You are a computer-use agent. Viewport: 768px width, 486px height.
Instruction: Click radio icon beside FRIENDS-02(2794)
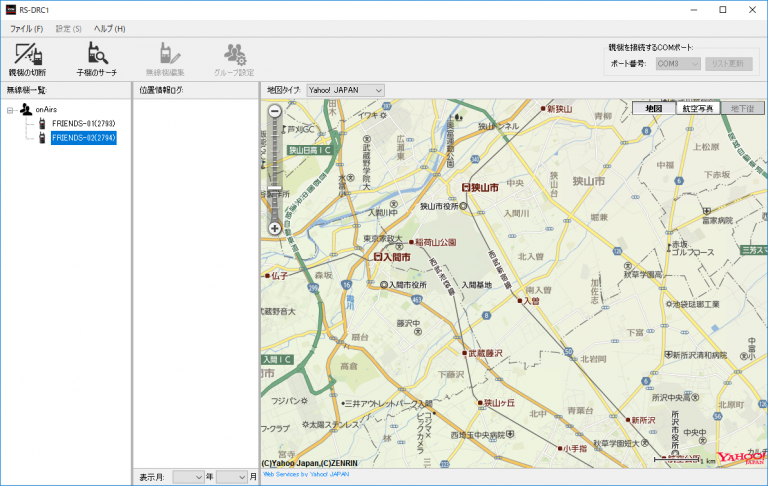click(42, 138)
